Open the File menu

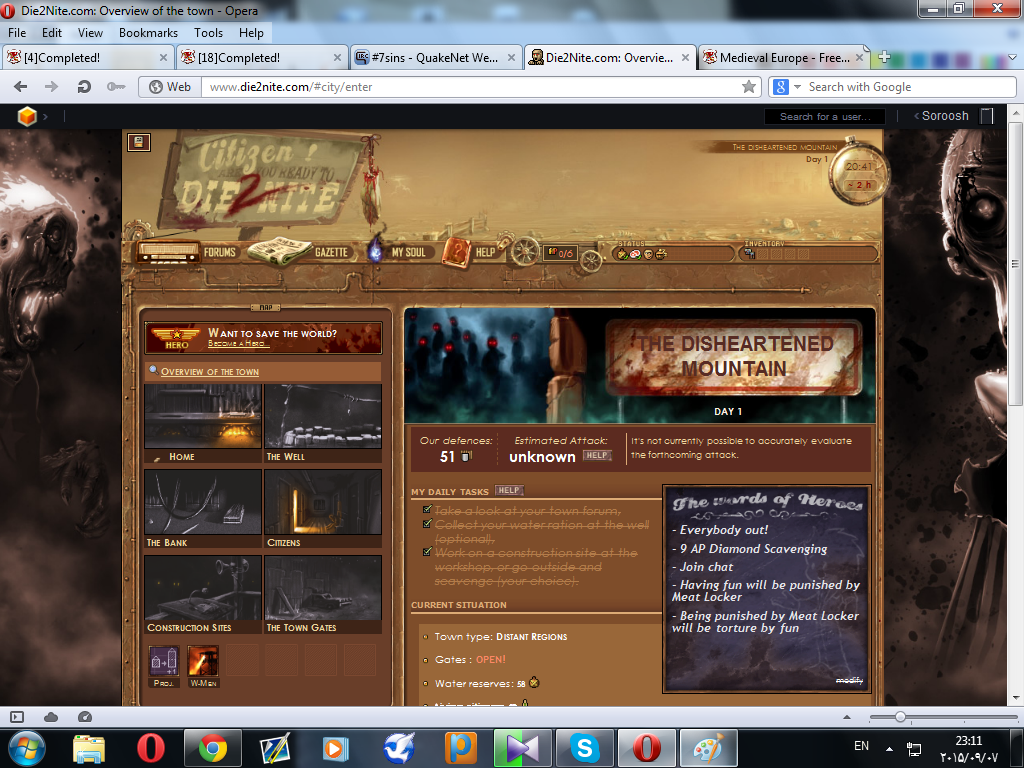pos(17,33)
